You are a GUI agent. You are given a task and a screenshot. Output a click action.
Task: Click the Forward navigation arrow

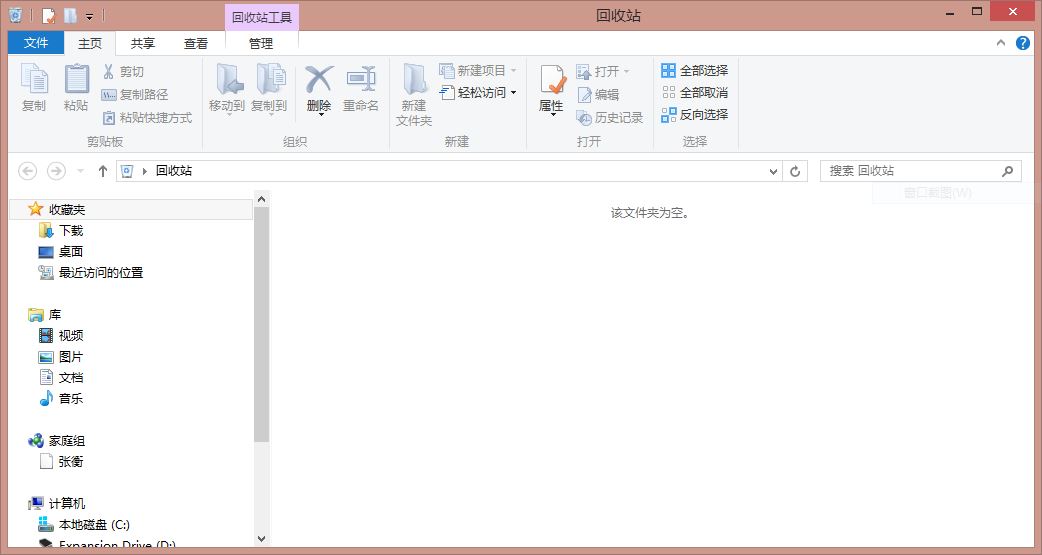coord(56,171)
